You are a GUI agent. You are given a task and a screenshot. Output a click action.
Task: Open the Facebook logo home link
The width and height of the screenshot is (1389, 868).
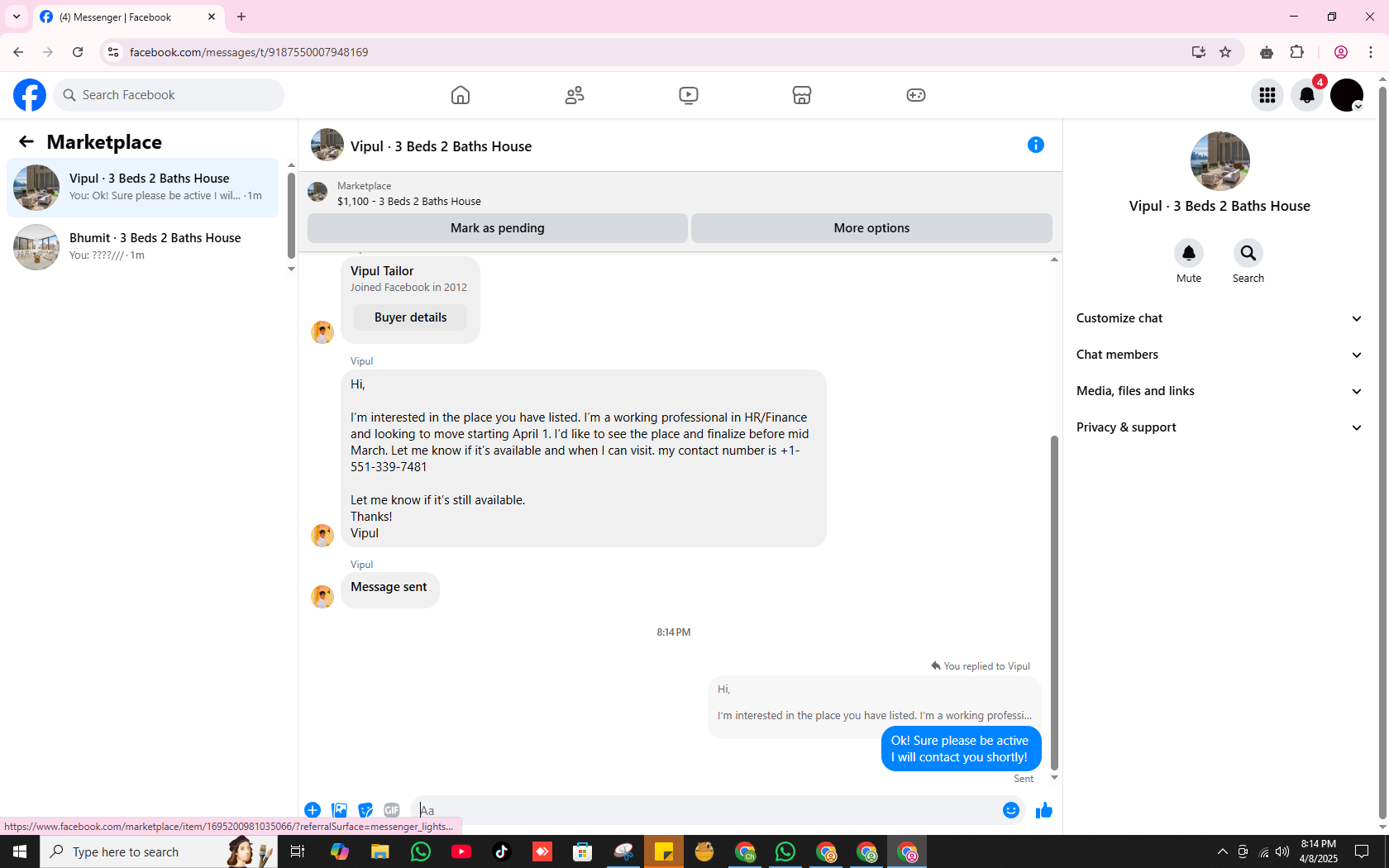(30, 95)
